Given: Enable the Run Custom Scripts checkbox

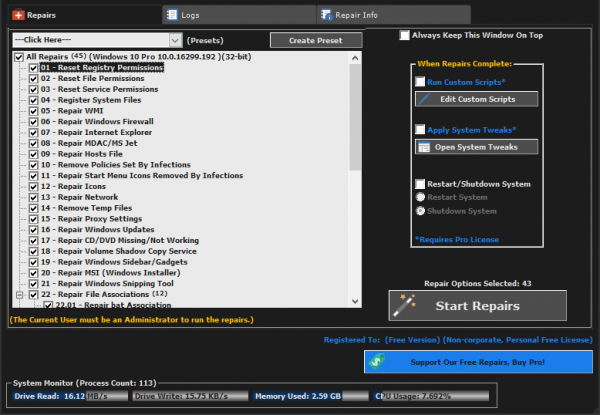Looking at the screenshot, I should coord(420,81).
